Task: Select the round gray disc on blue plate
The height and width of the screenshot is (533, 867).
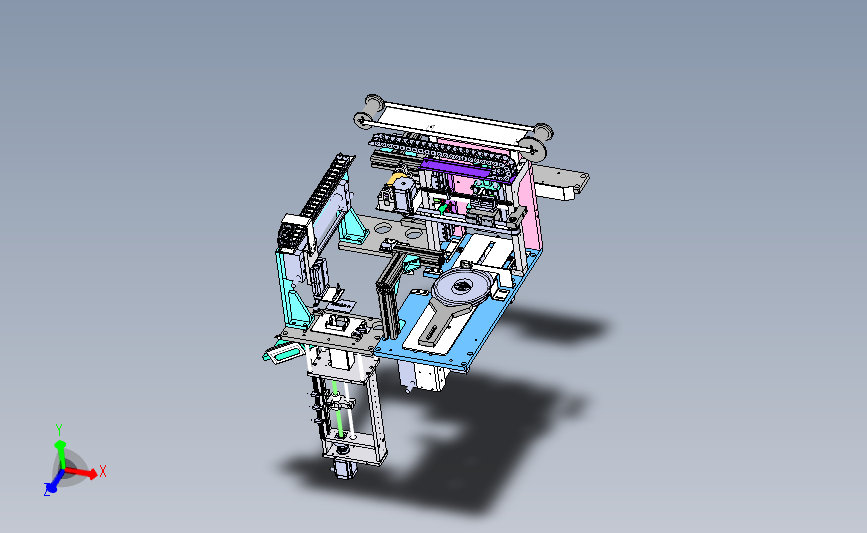Action: pyautogui.click(x=462, y=288)
